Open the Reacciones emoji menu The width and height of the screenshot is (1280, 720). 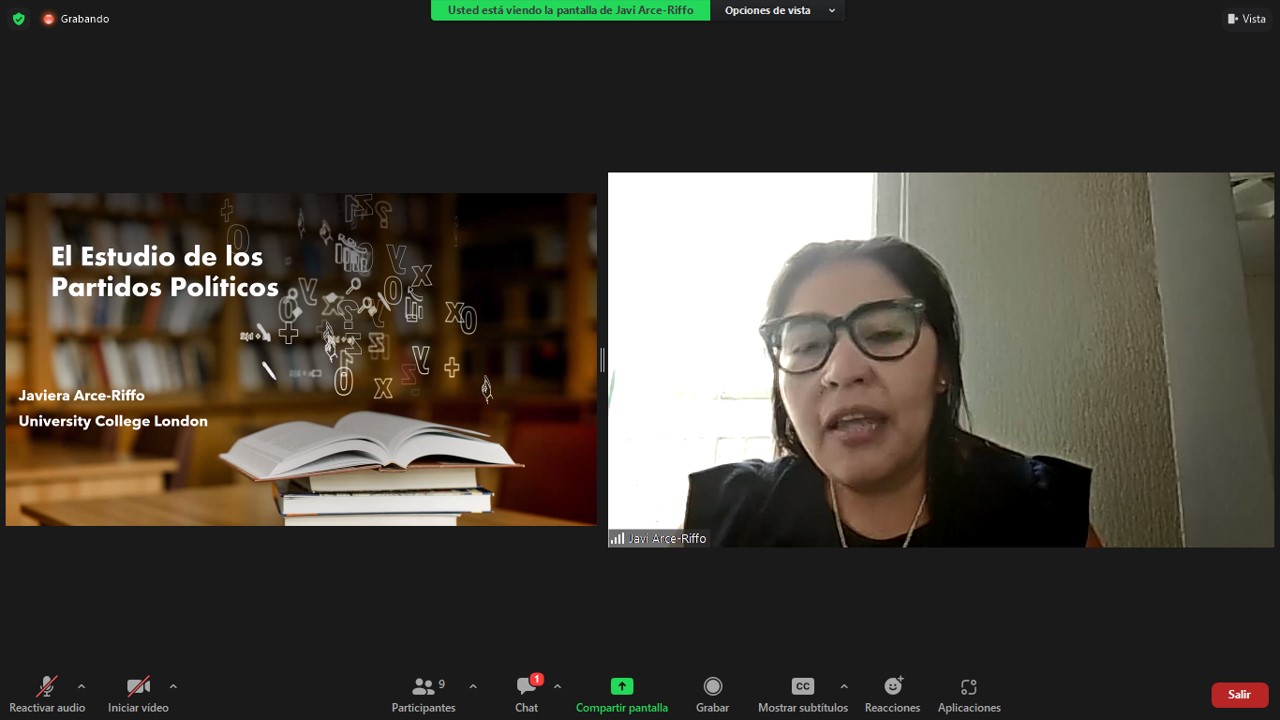coord(892,694)
